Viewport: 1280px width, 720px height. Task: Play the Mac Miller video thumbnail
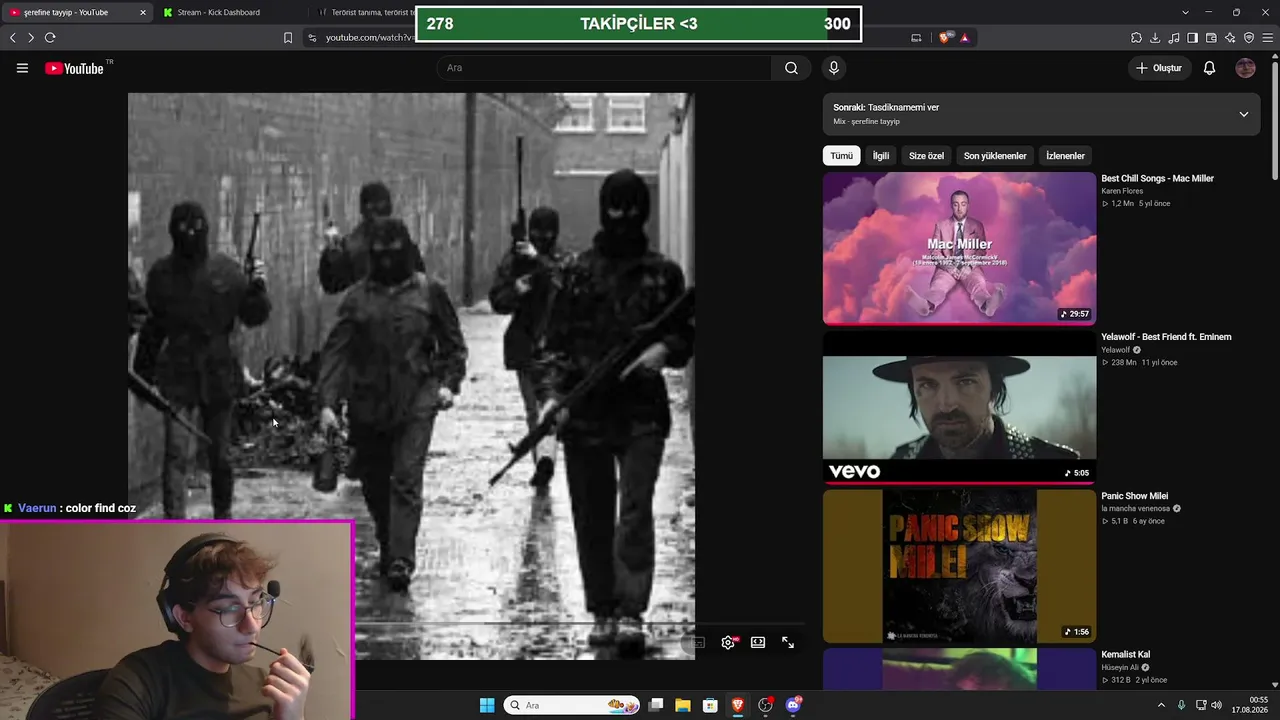(x=959, y=248)
